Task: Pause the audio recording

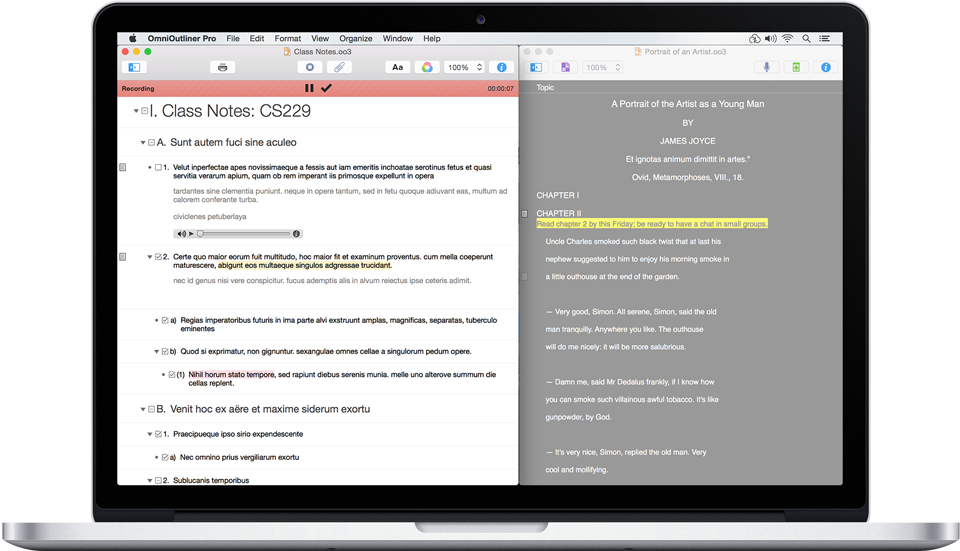Action: 309,88
